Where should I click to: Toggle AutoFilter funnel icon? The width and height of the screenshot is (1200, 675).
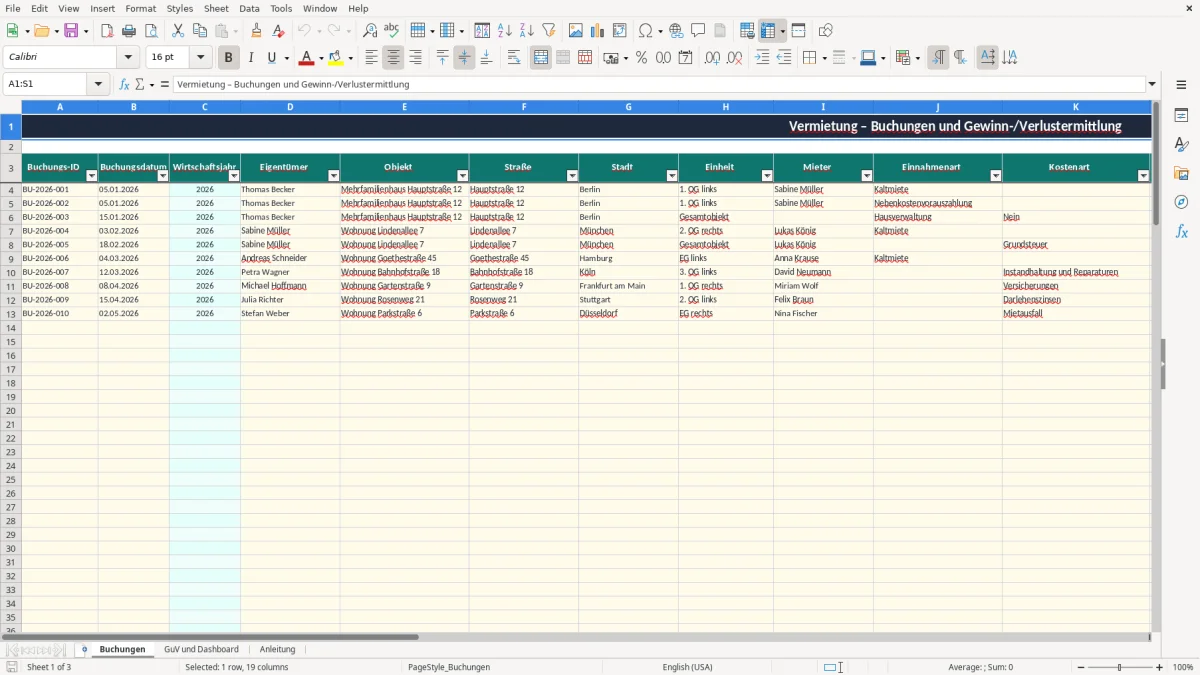(549, 31)
